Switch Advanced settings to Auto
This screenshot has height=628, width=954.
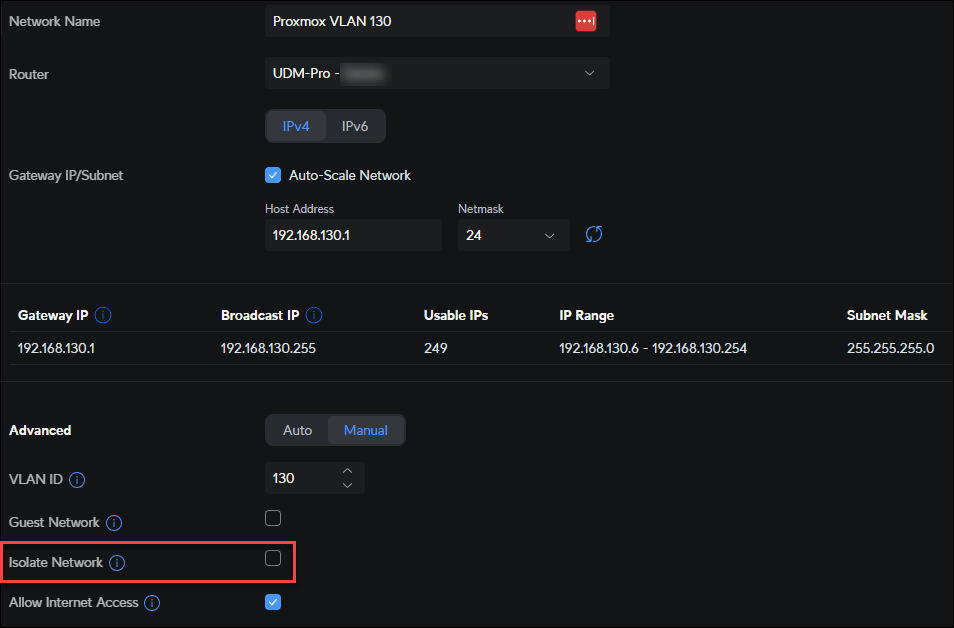click(298, 430)
